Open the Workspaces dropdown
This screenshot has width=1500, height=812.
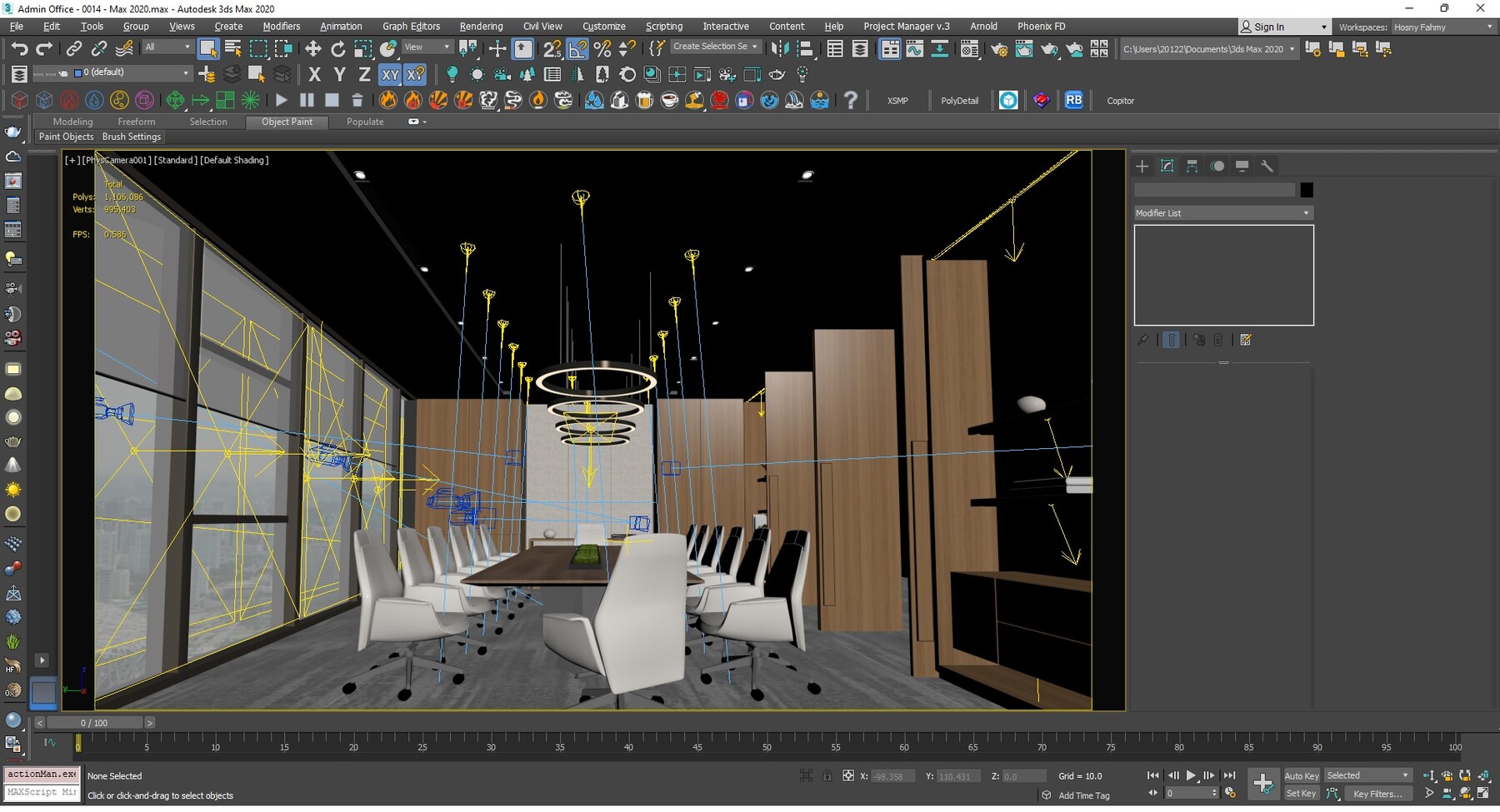click(1442, 27)
